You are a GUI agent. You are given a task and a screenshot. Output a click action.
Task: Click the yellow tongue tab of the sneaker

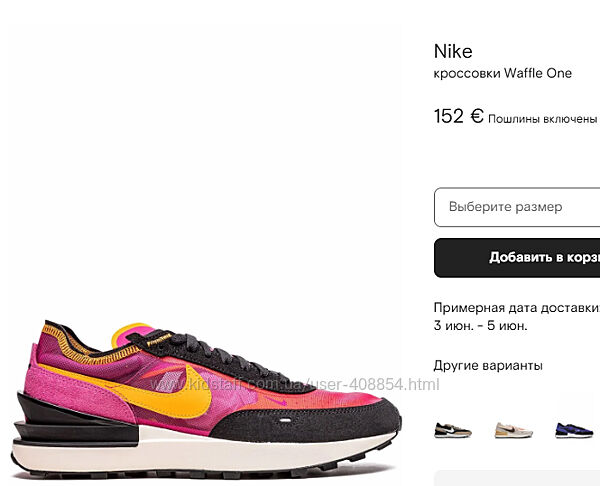(x=126, y=334)
